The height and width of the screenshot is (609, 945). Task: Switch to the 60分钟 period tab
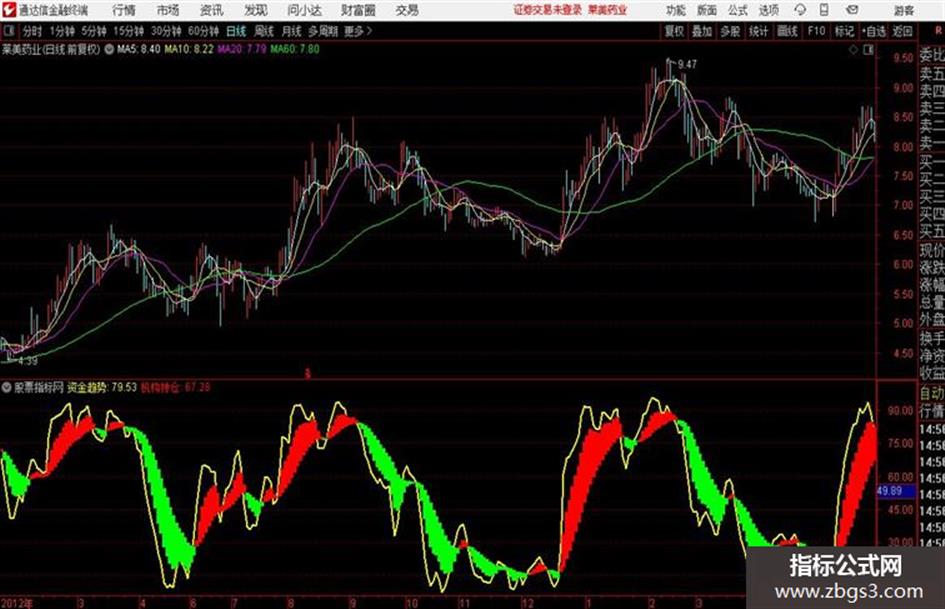click(x=204, y=31)
